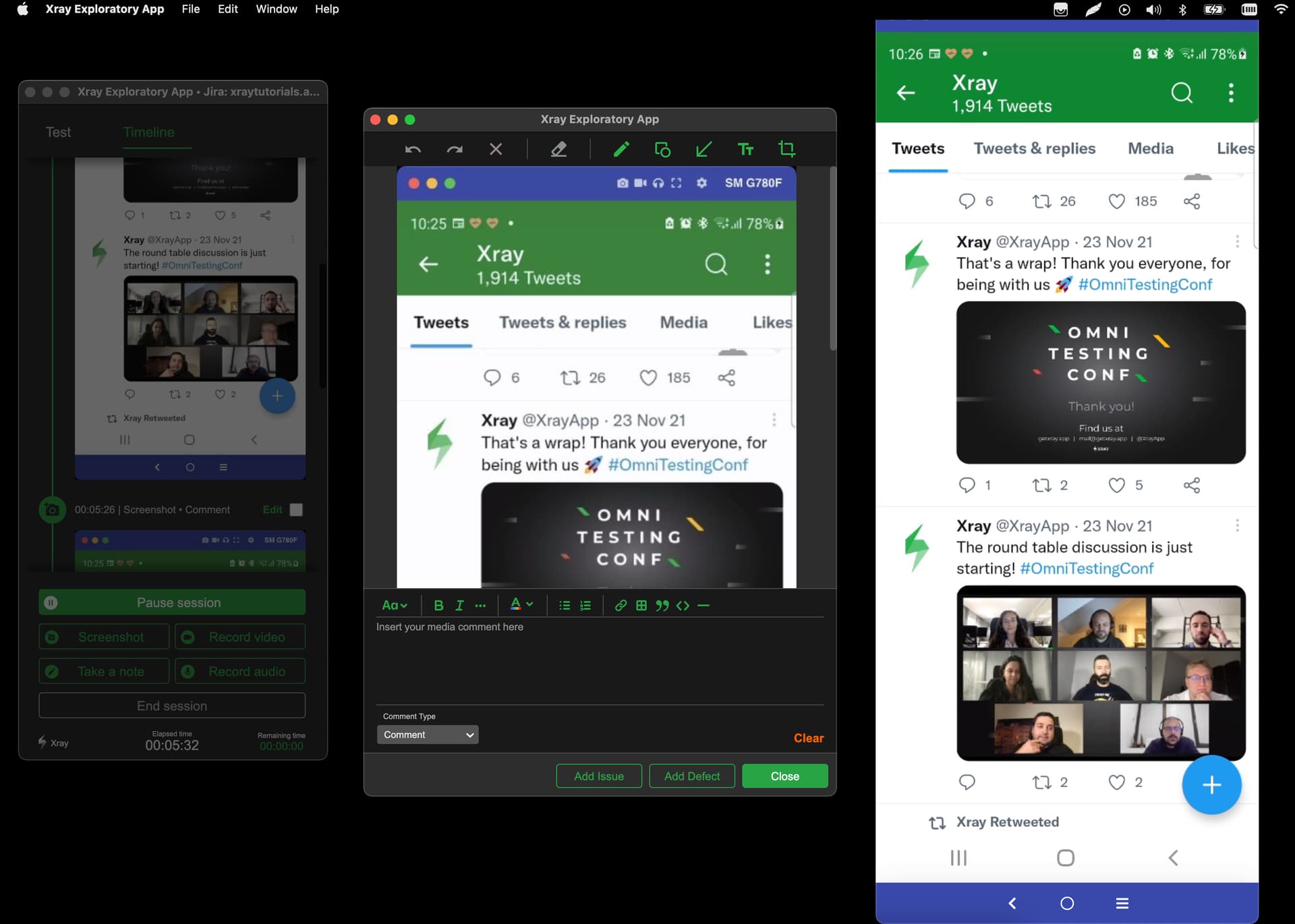Redo annotation in editor toolbar
Screen dimensions: 1295x924
point(455,149)
